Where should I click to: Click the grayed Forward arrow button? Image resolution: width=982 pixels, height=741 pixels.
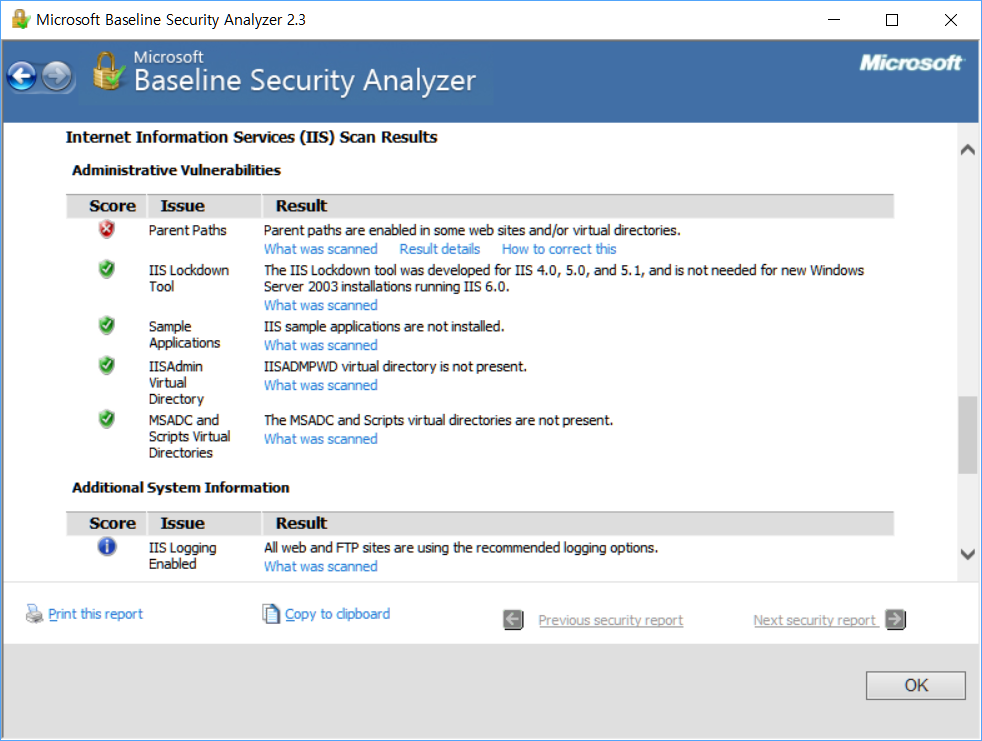[57, 77]
